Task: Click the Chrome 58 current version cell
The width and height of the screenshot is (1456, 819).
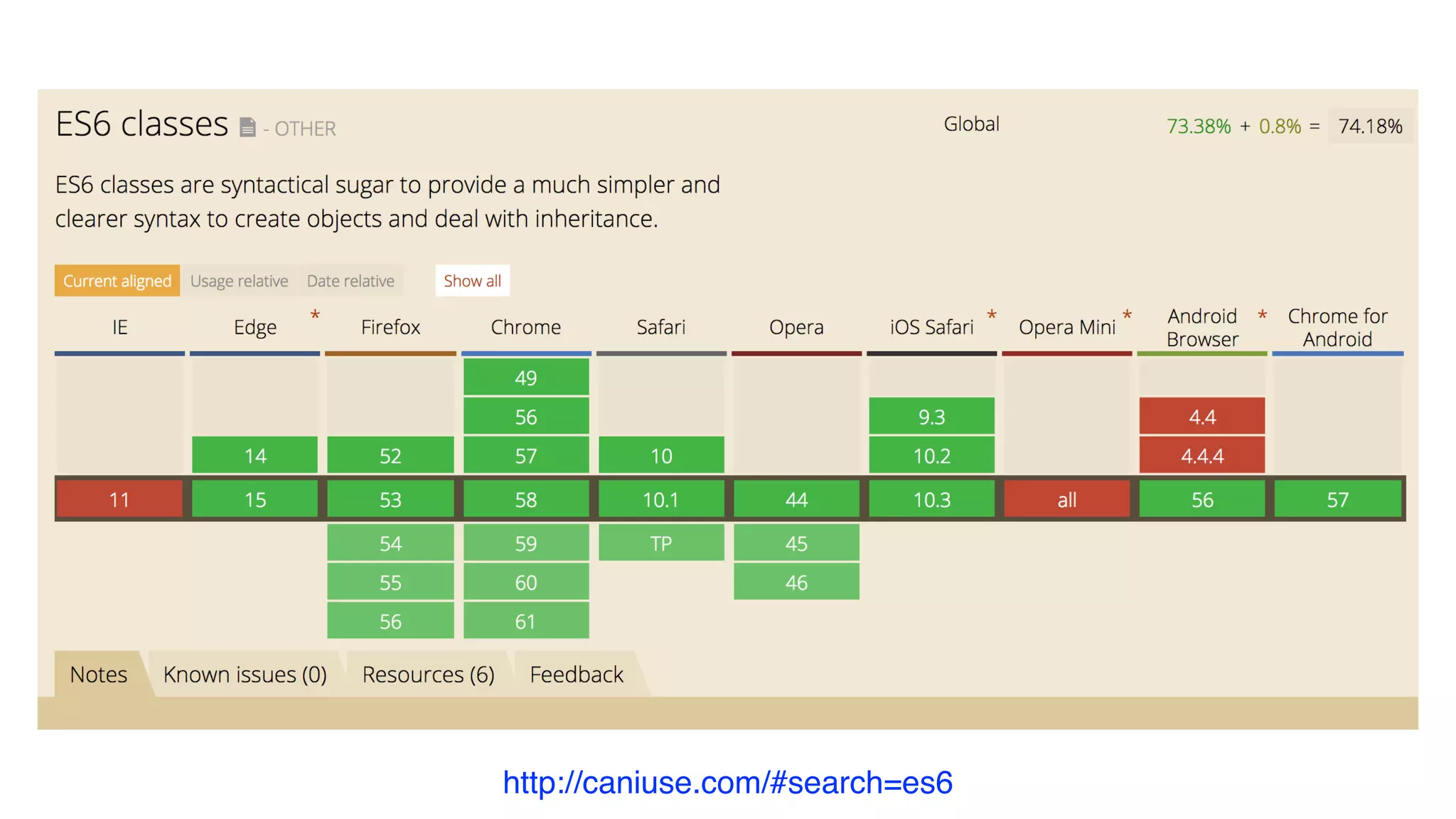Action: coord(526,500)
